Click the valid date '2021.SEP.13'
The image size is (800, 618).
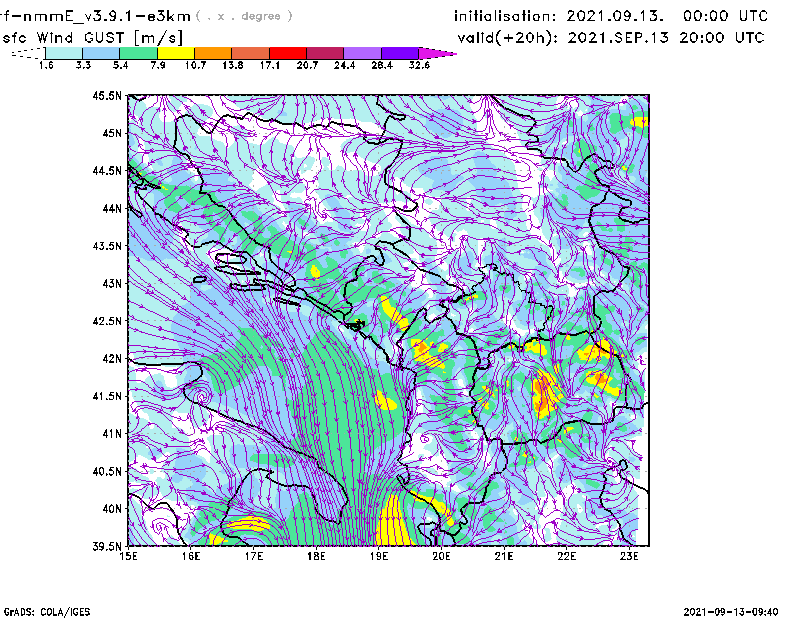tap(618, 37)
